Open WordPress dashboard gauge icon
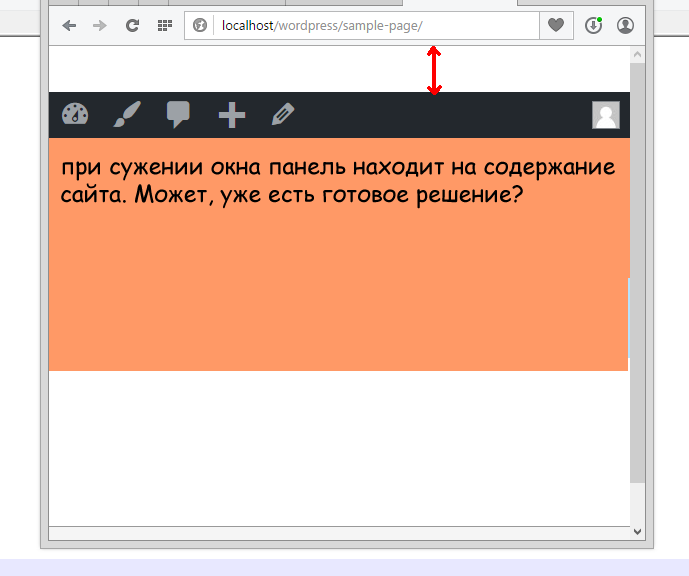 (75, 114)
